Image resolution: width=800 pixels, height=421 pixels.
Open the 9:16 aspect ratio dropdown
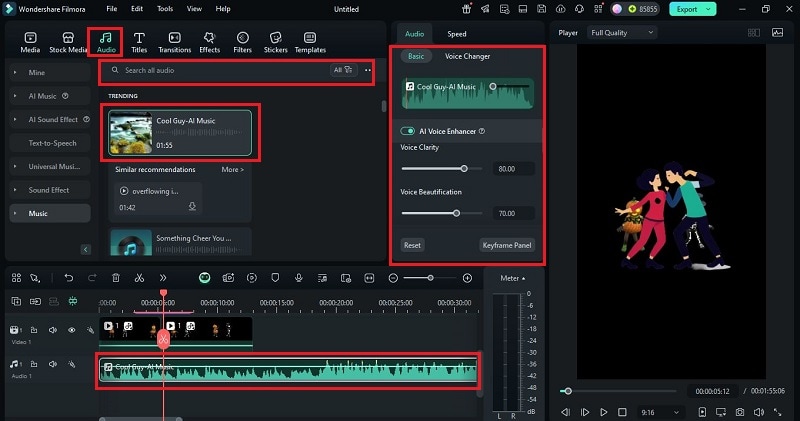(660, 412)
